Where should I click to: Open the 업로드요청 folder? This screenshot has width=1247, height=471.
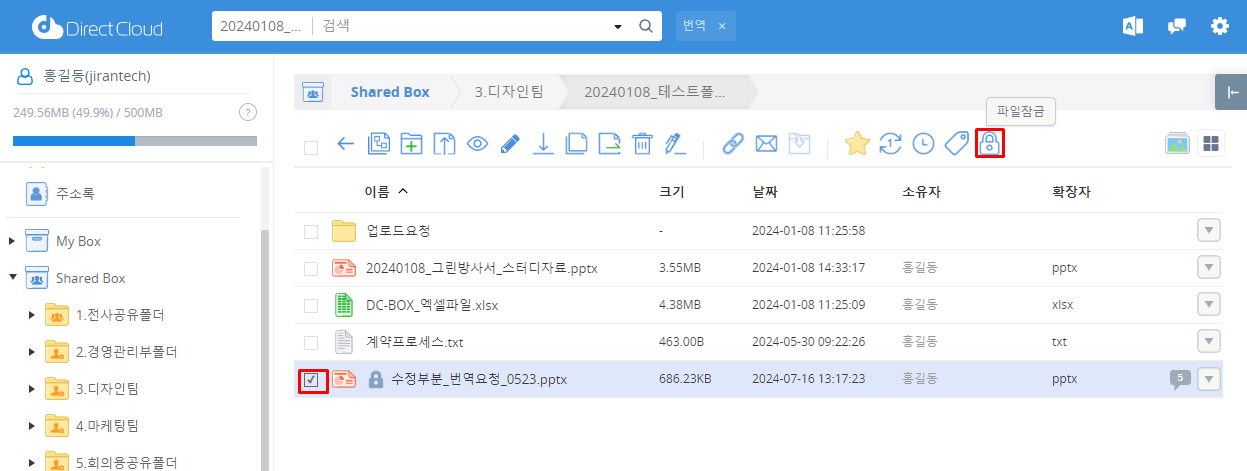(398, 231)
